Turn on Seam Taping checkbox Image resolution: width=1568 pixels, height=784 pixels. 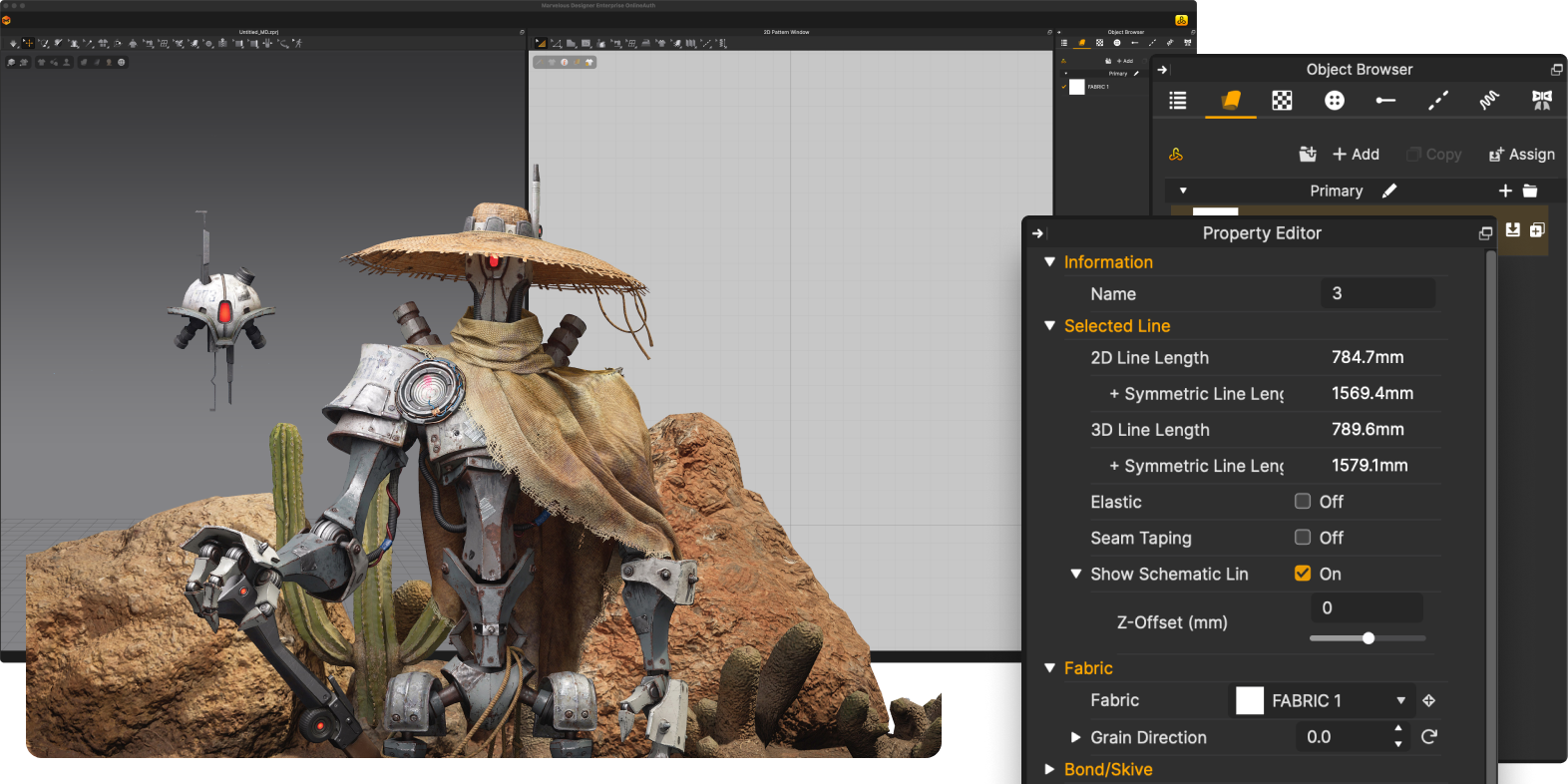[x=1303, y=537]
